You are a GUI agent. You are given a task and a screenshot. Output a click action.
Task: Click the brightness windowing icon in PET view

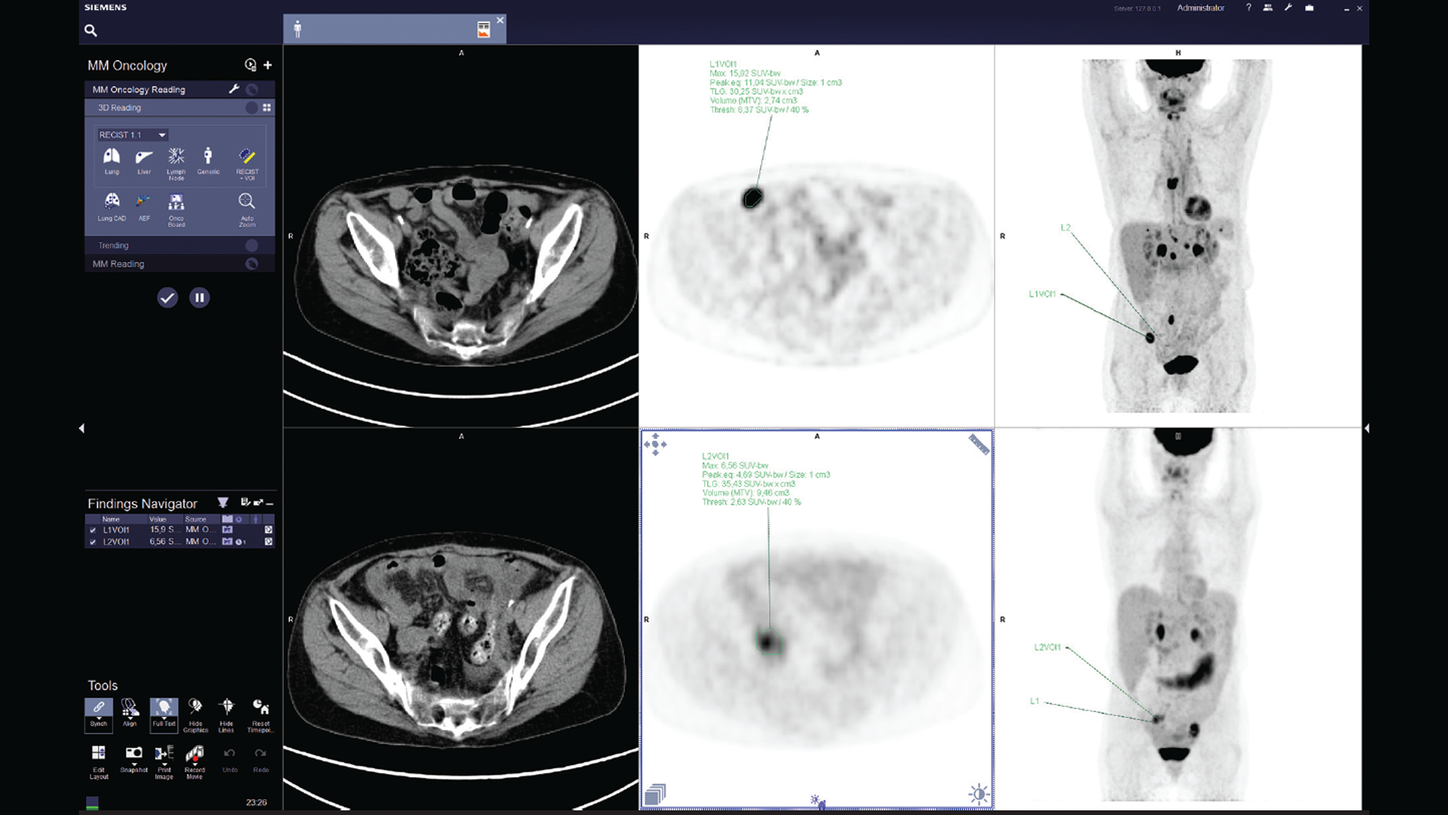tap(978, 794)
